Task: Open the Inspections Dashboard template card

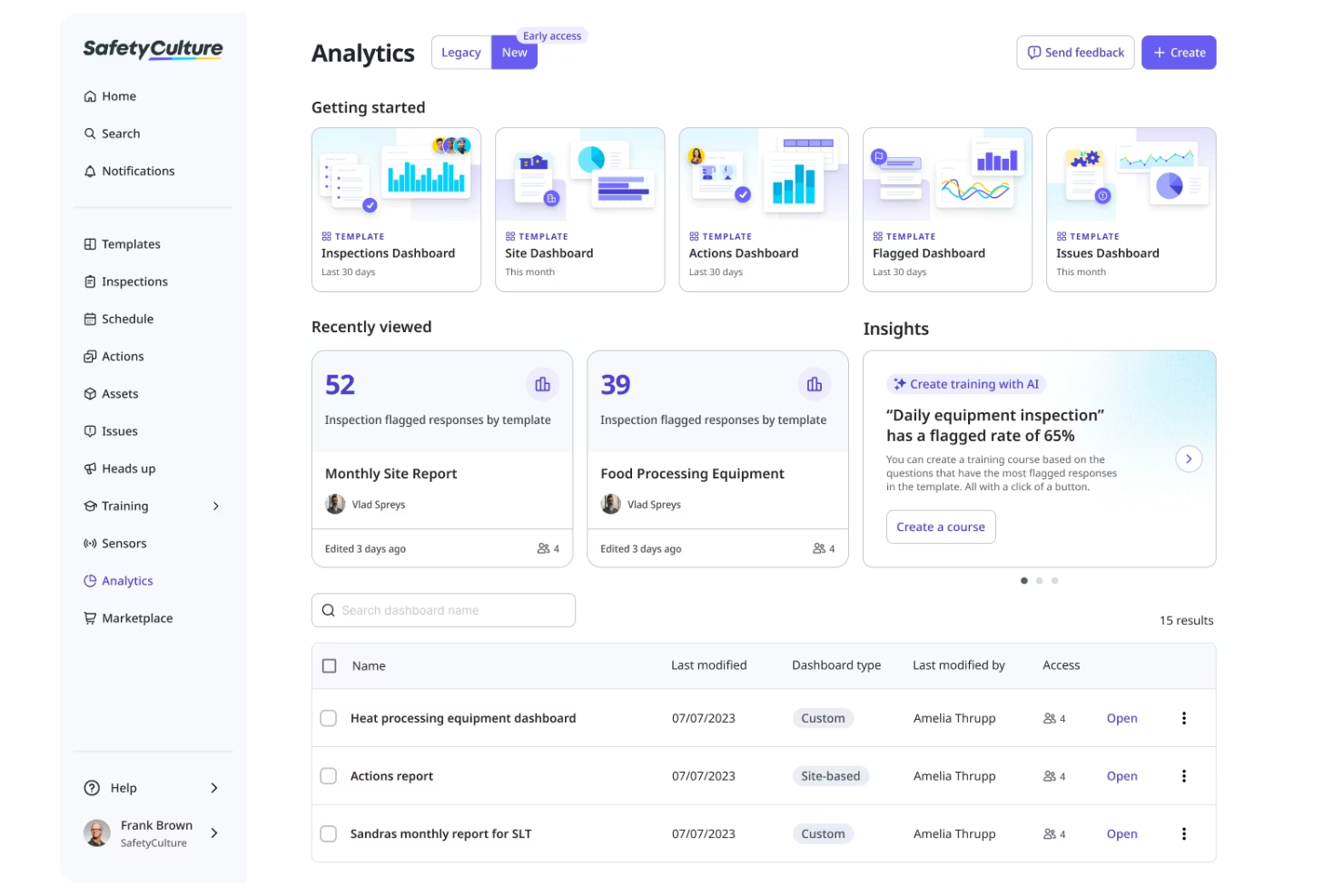Action: click(396, 210)
